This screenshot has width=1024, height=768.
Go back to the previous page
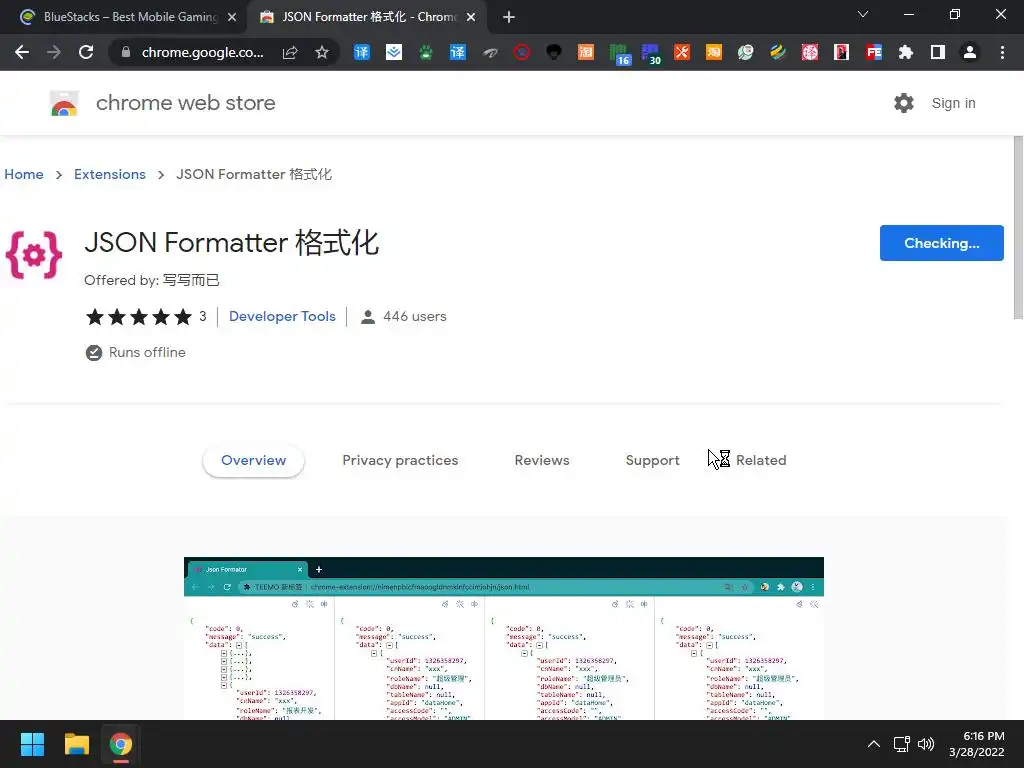coord(22,52)
